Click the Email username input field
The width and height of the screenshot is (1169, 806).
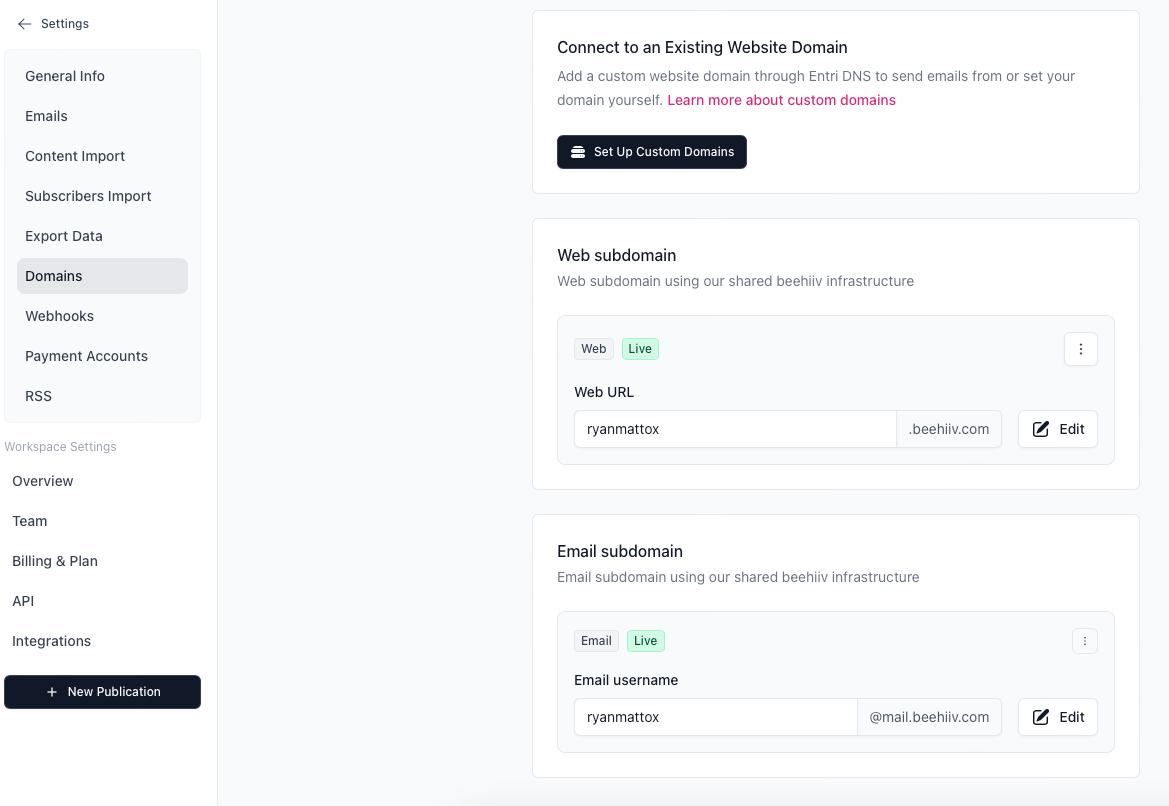[x=715, y=717]
